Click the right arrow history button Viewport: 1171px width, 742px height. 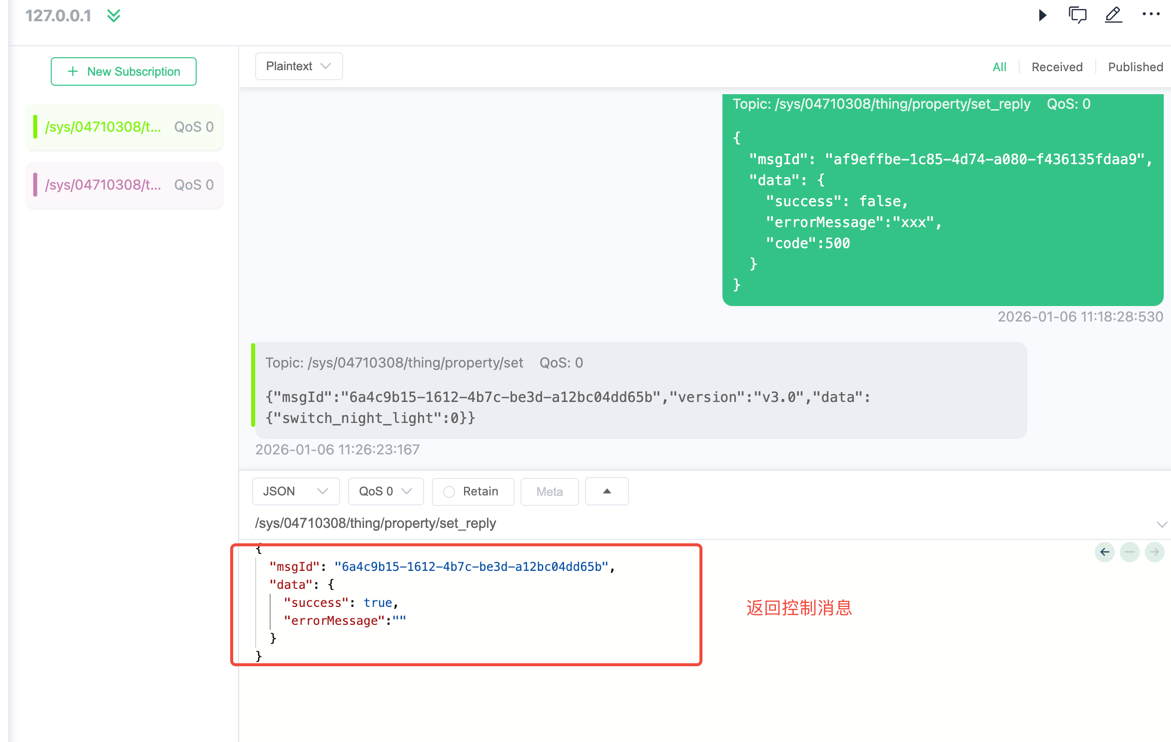1154,552
